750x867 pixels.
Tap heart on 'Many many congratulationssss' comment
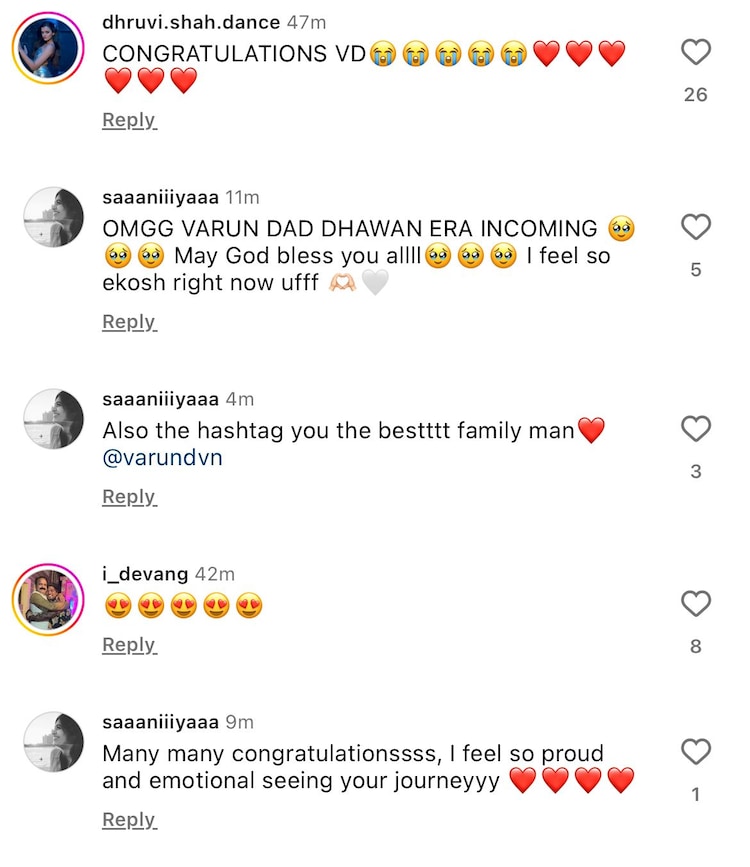click(x=696, y=752)
